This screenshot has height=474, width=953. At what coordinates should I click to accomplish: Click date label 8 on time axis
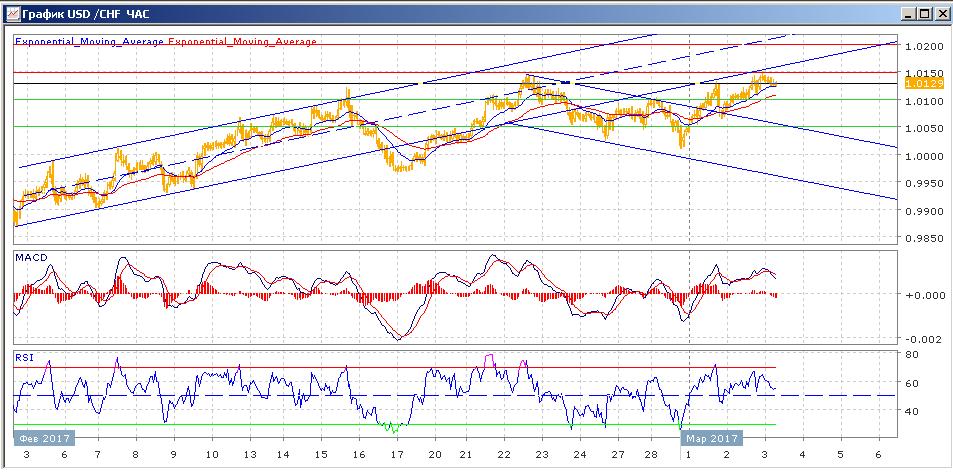(x=136, y=455)
